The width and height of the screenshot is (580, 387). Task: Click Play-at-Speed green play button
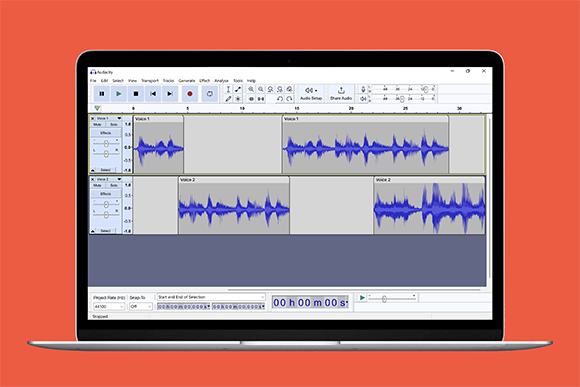[362, 298]
